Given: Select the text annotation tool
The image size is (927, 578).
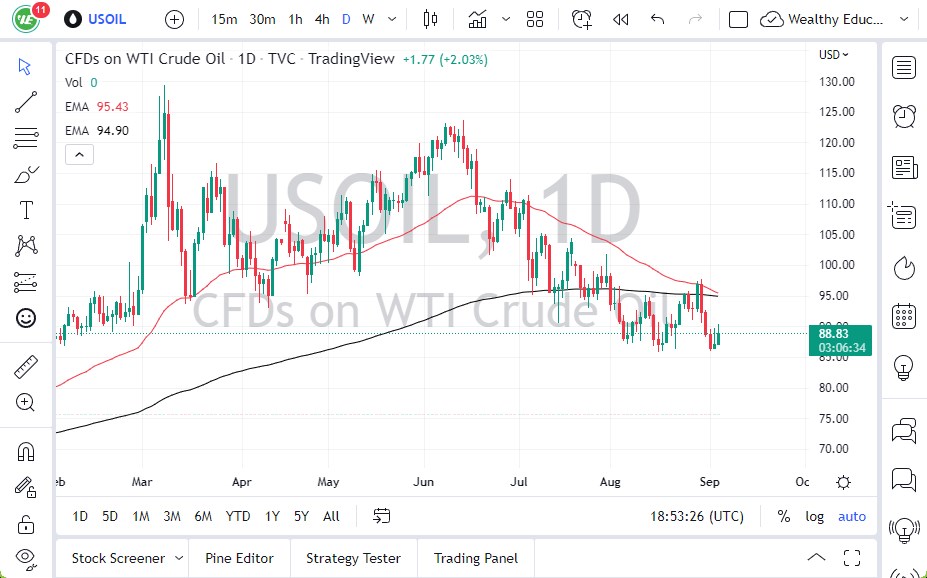Looking at the screenshot, I should [x=25, y=210].
